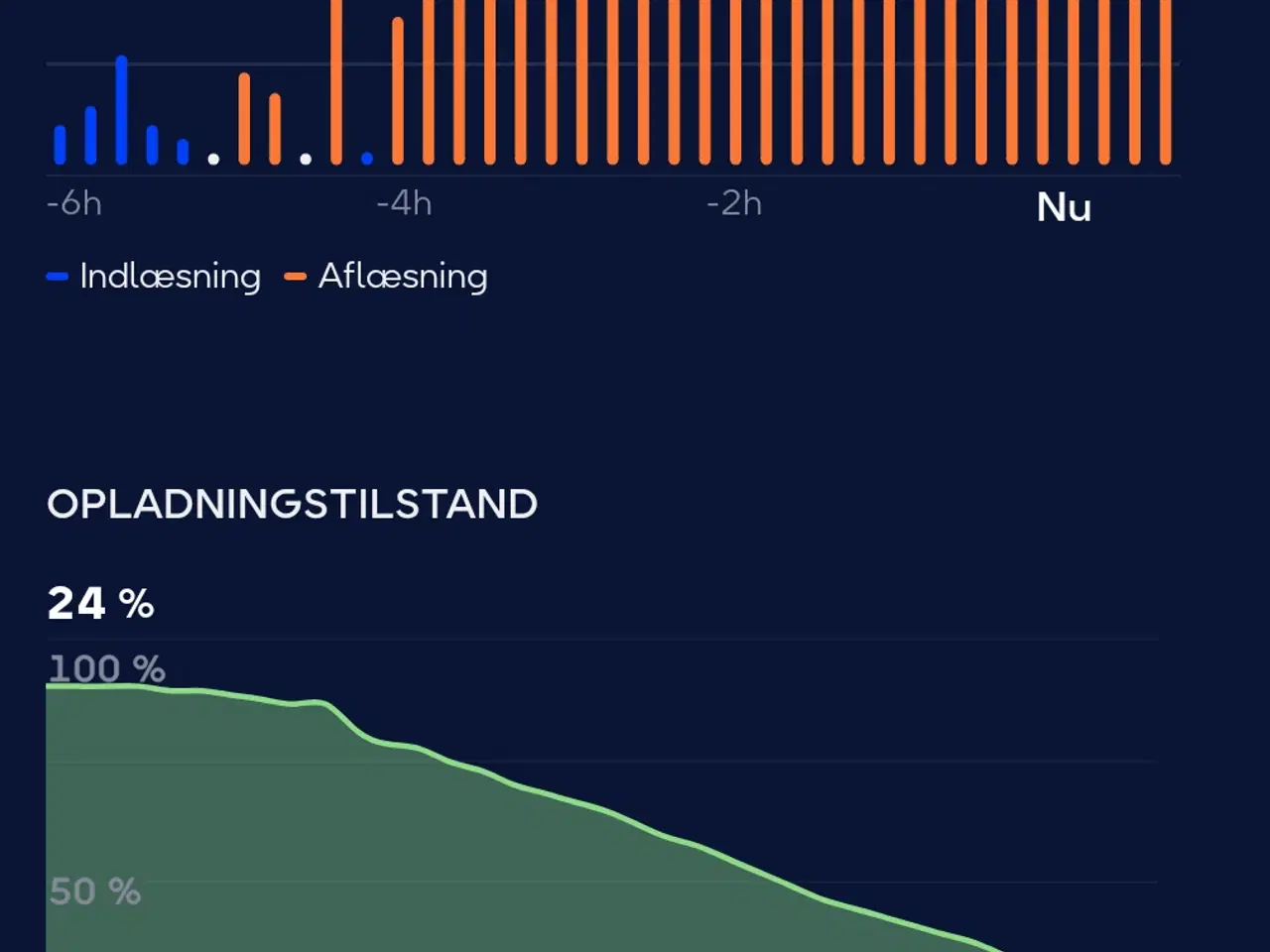The width and height of the screenshot is (1270, 952).
Task: Tap the leftmost blue bar in chart
Action: pos(60,145)
